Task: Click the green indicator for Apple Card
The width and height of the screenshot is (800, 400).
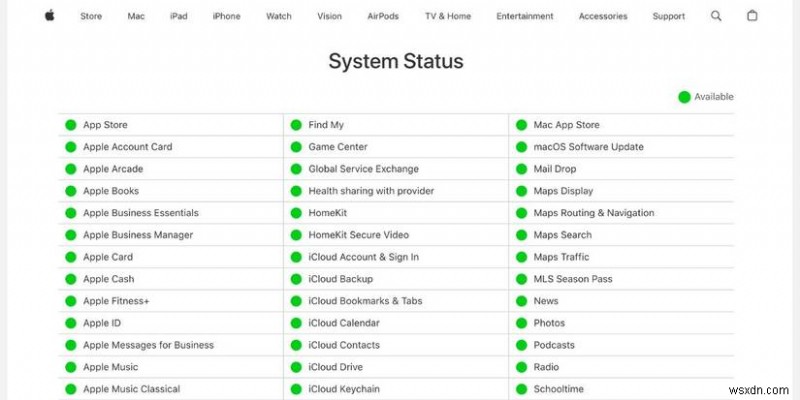Action: (70, 257)
